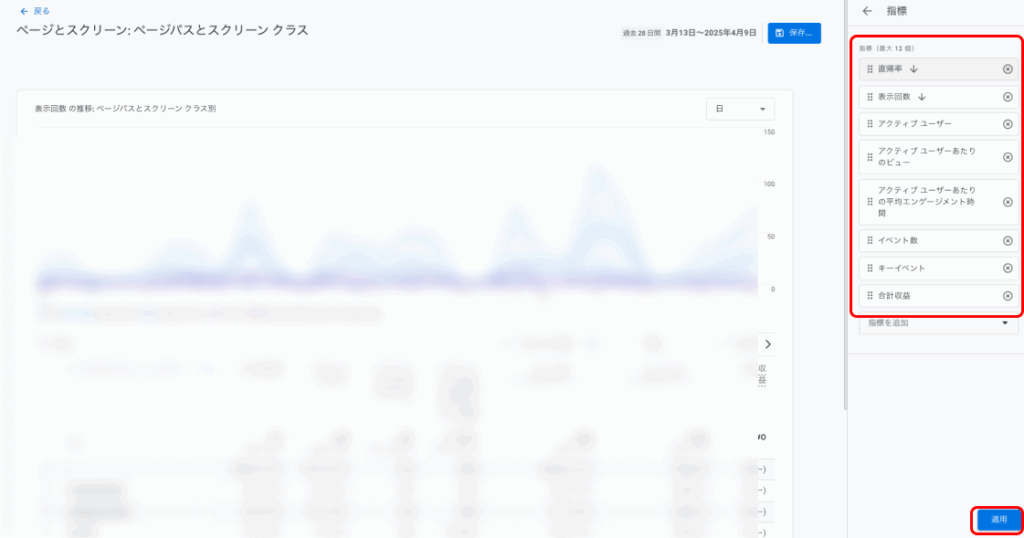Click the chart heading 表示回数 の推移
The image size is (1024, 538).
tap(125, 109)
